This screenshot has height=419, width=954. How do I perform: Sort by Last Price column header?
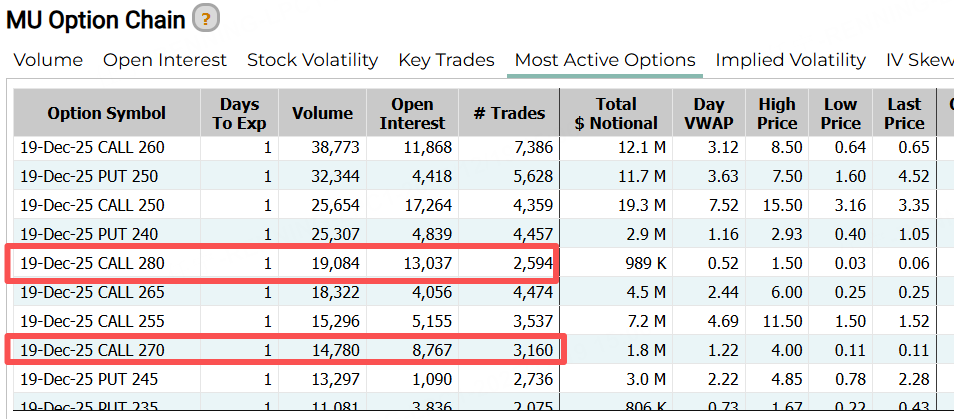tap(904, 113)
